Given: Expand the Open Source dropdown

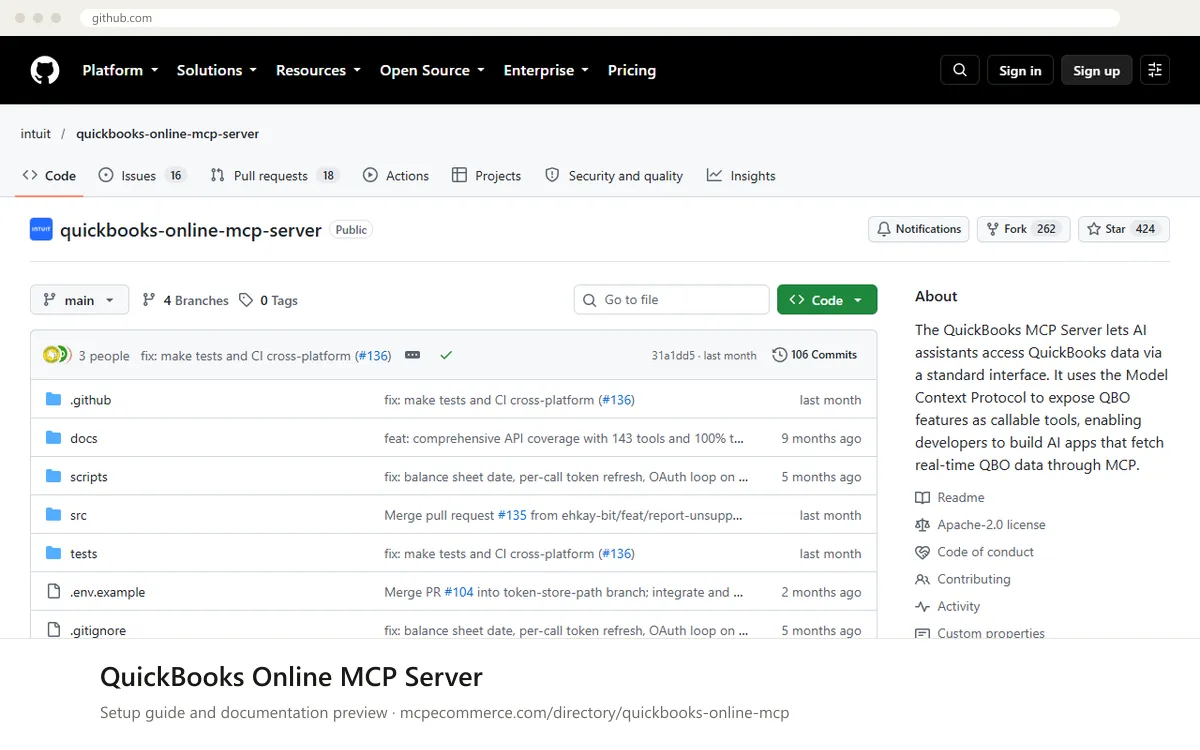Looking at the screenshot, I should click(432, 70).
